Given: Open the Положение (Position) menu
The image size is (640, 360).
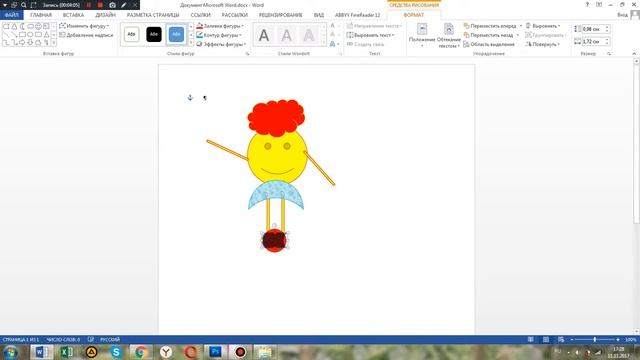Looking at the screenshot, I should [x=422, y=36].
